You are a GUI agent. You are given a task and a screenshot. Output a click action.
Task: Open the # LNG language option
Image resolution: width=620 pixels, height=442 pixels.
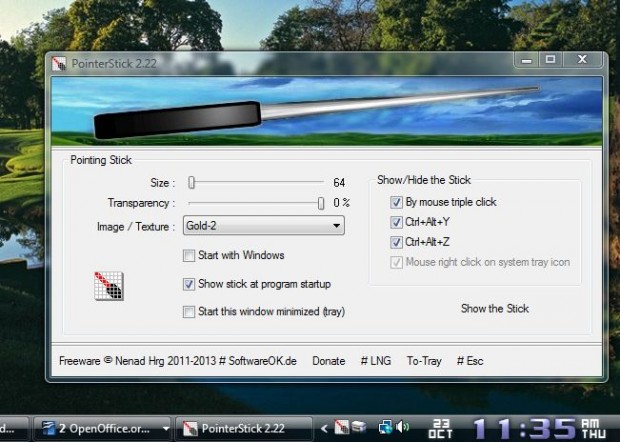pos(376,361)
